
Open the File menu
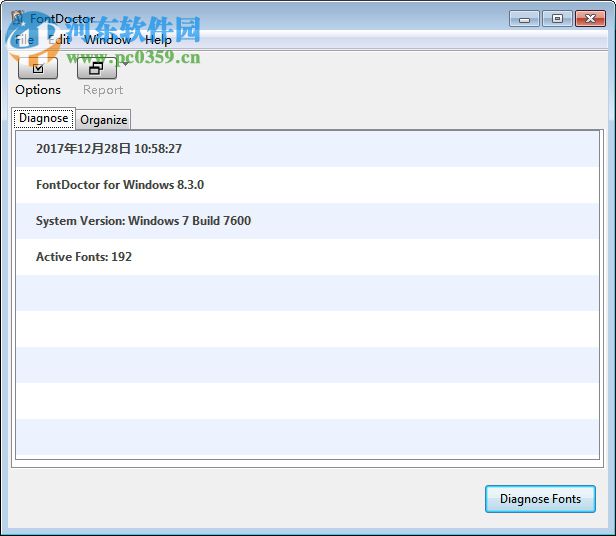pyautogui.click(x=24, y=40)
